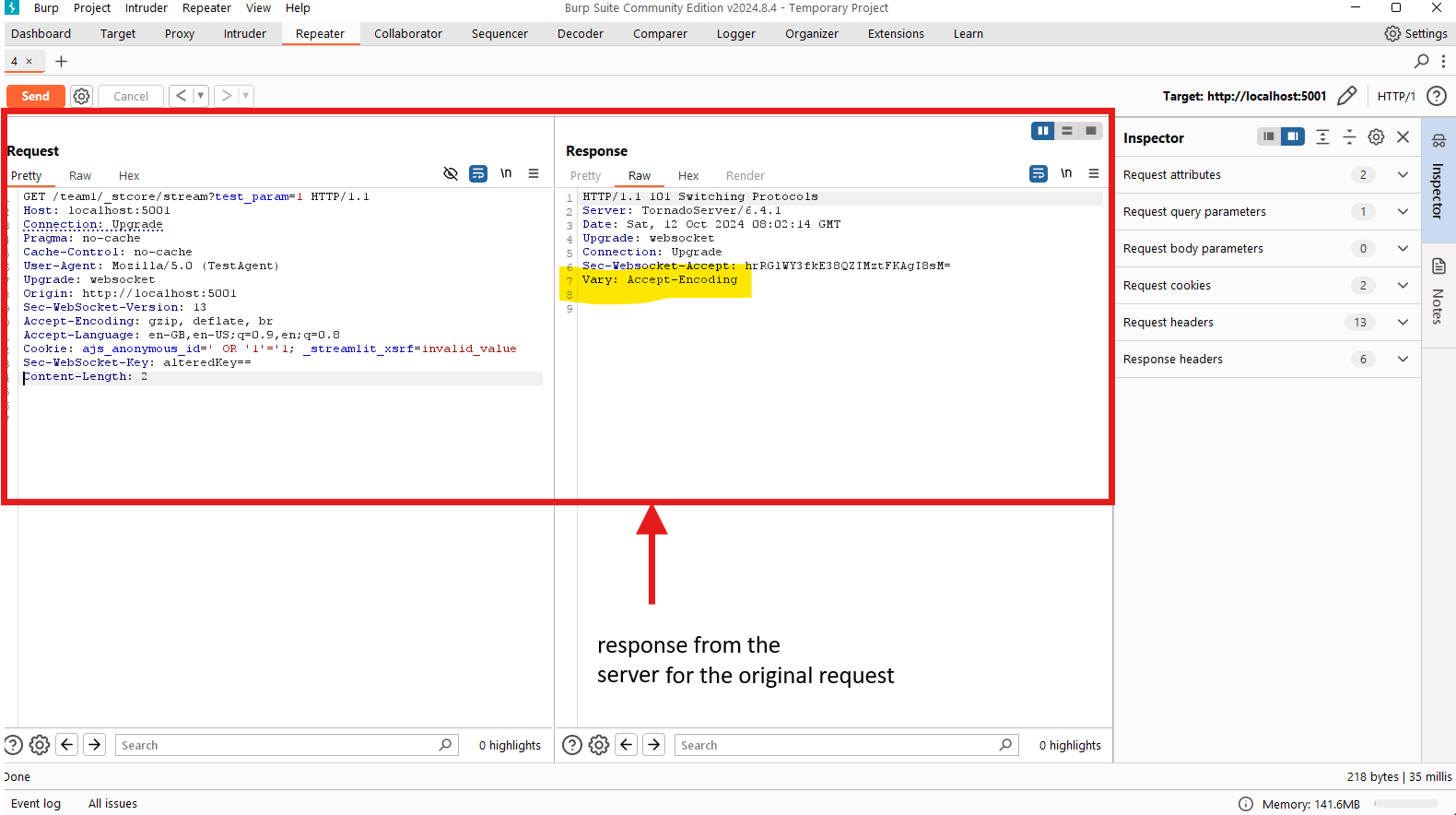Viewport: 1456px width, 815px height.
Task: Open the Decoder tab
Action: [x=581, y=33]
